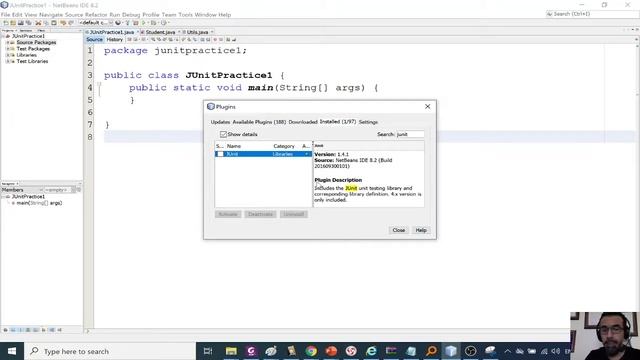The width and height of the screenshot is (640, 360).
Task: Click Close button in Plugins dialog
Action: (x=398, y=230)
